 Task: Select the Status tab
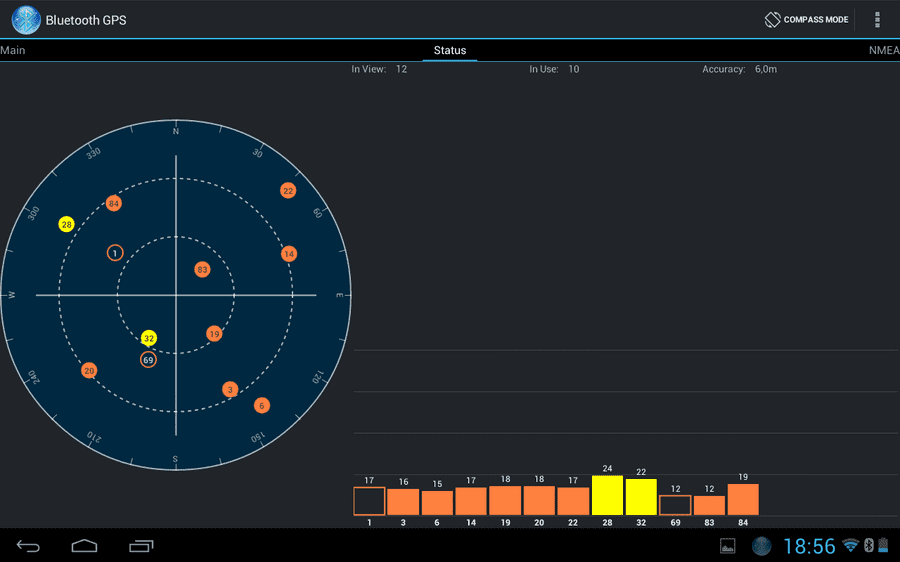pyautogui.click(x=450, y=51)
